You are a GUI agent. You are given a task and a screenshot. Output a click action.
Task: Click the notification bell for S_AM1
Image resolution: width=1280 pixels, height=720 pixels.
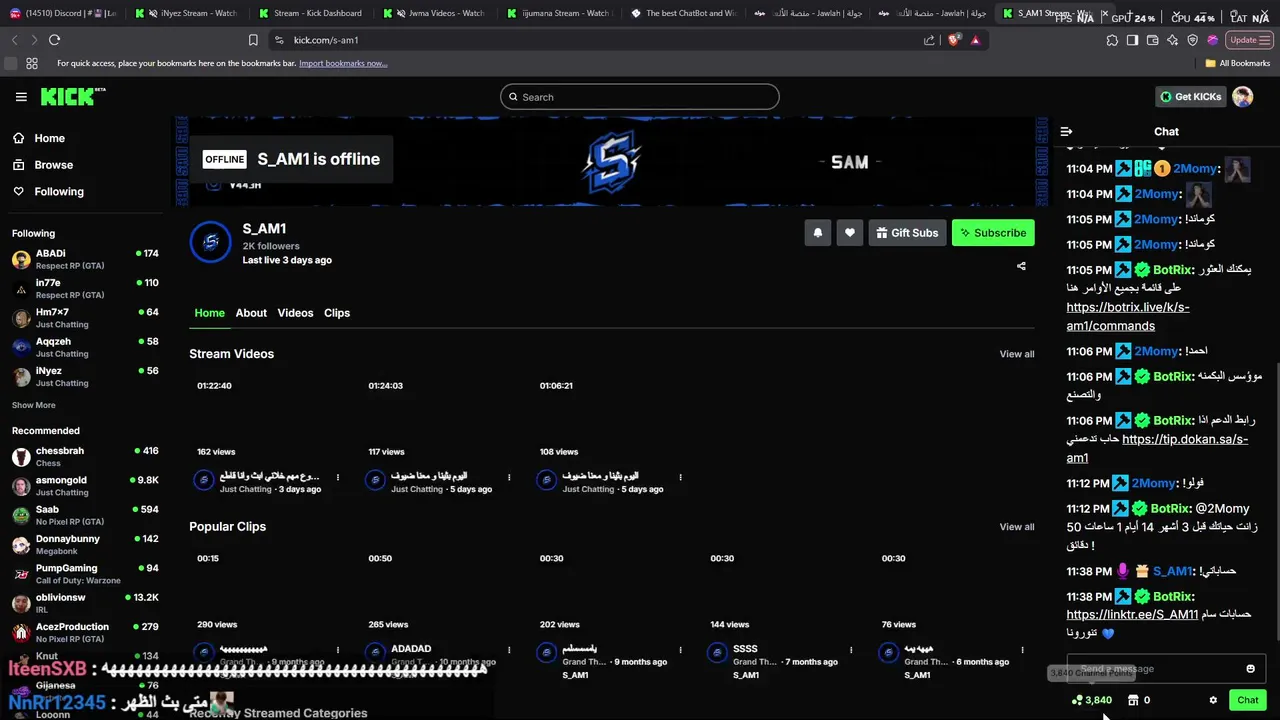[x=817, y=233]
